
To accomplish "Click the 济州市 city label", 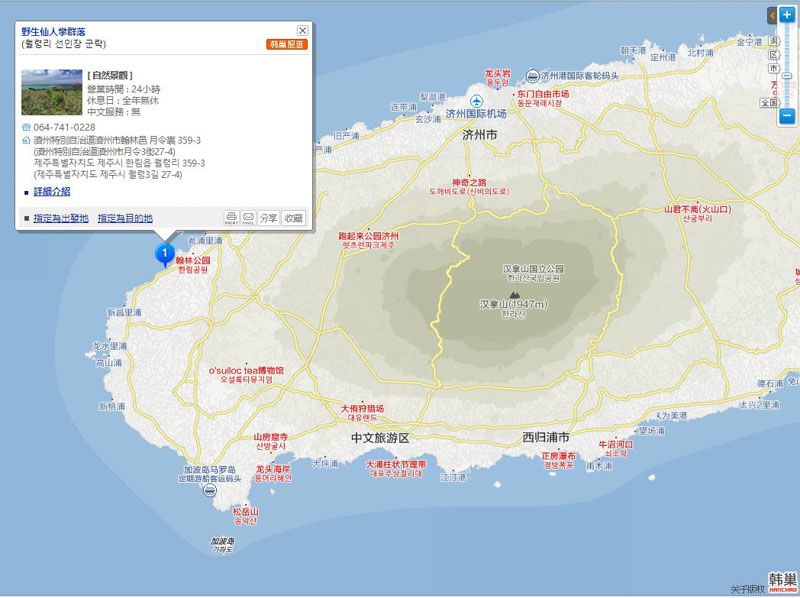I will 480,135.
